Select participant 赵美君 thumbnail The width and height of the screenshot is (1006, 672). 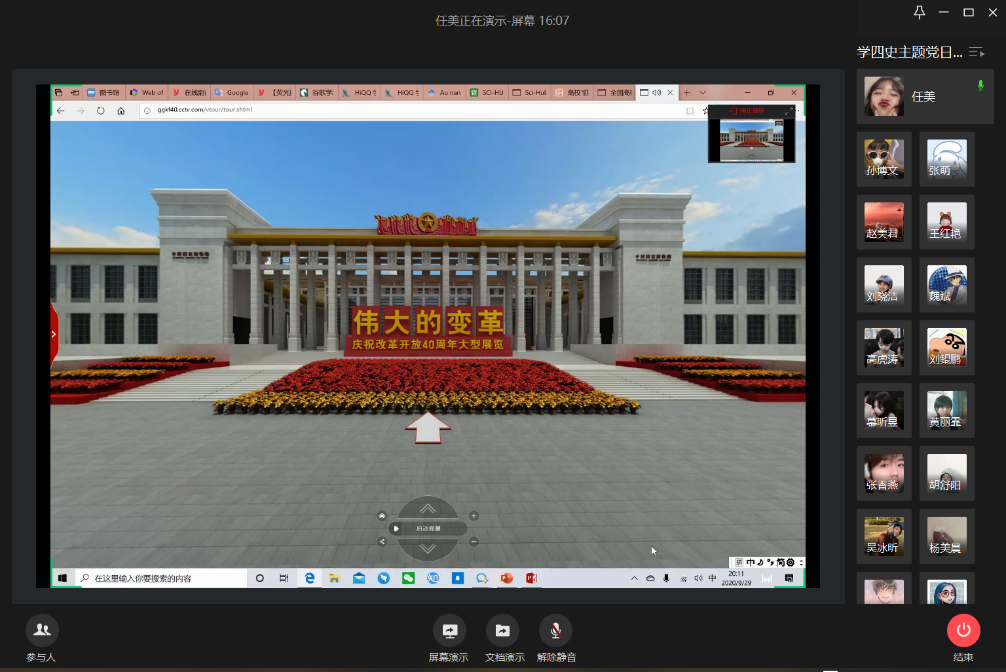coord(883,222)
